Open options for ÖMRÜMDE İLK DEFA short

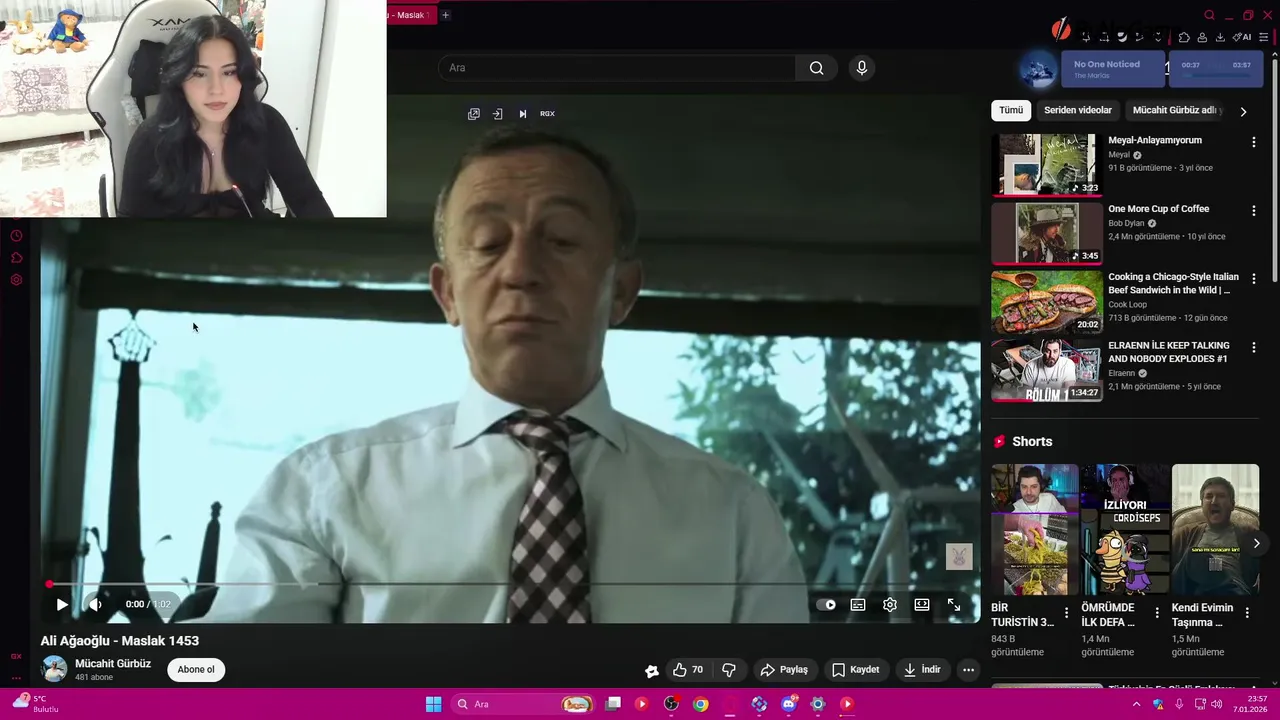tap(1157, 612)
